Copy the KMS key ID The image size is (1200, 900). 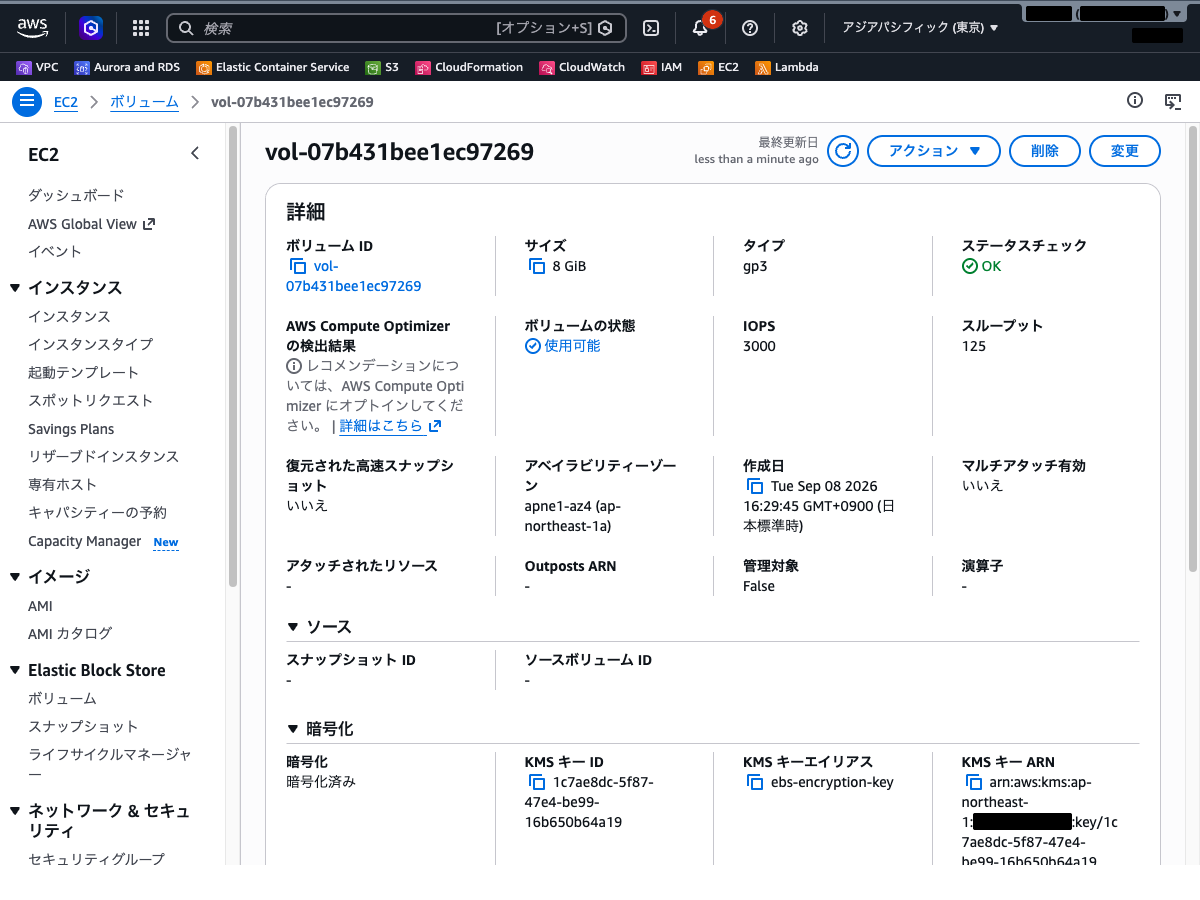536,782
